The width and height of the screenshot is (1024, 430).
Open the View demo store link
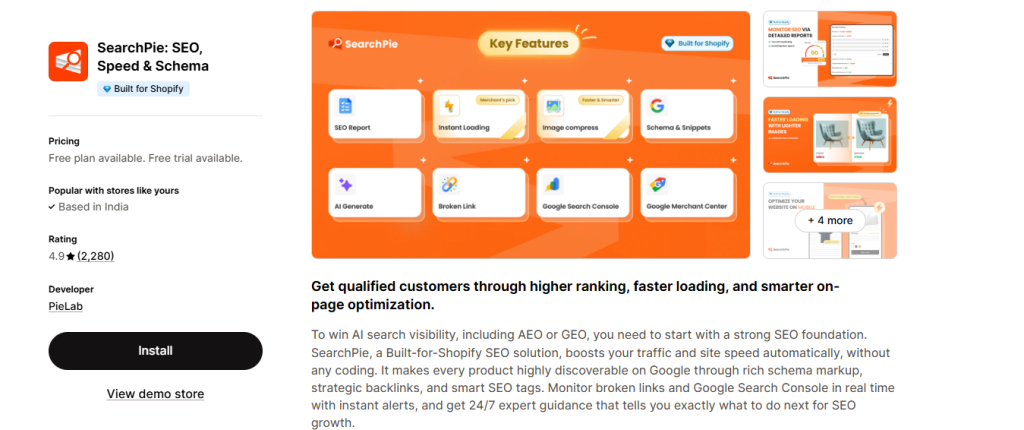click(x=155, y=394)
